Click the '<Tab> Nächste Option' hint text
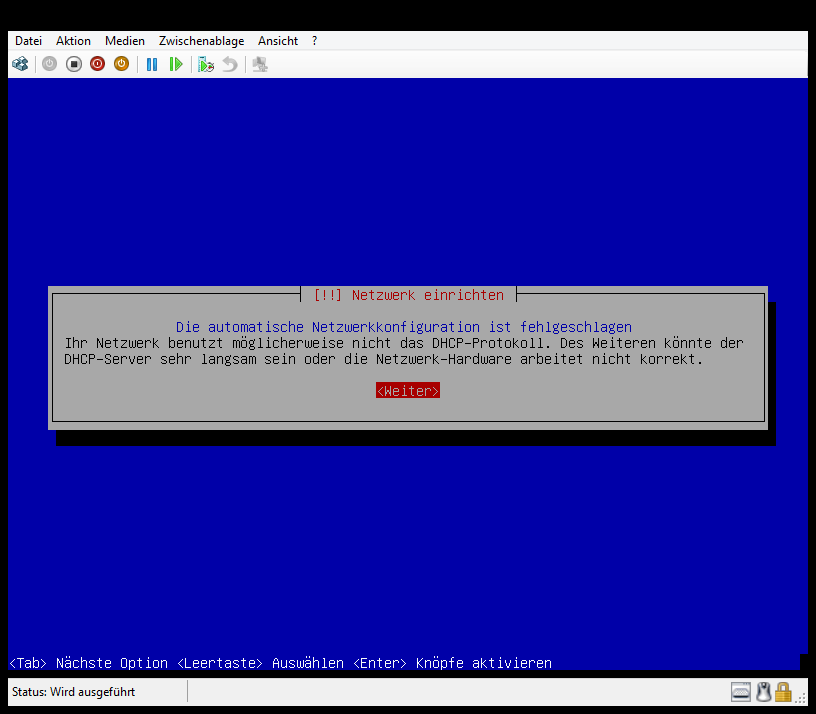816x714 pixels. [x=88, y=663]
